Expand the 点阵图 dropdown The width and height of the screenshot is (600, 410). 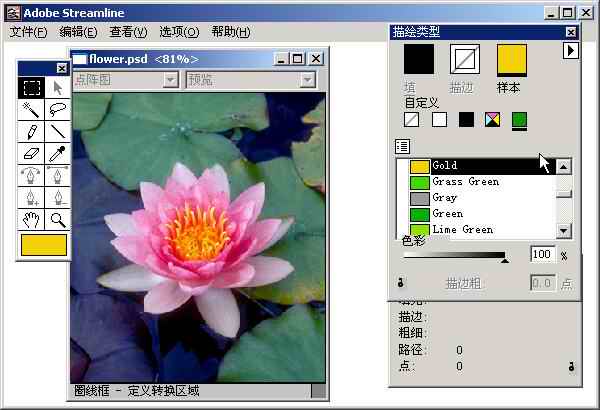pyautogui.click(x=170, y=80)
